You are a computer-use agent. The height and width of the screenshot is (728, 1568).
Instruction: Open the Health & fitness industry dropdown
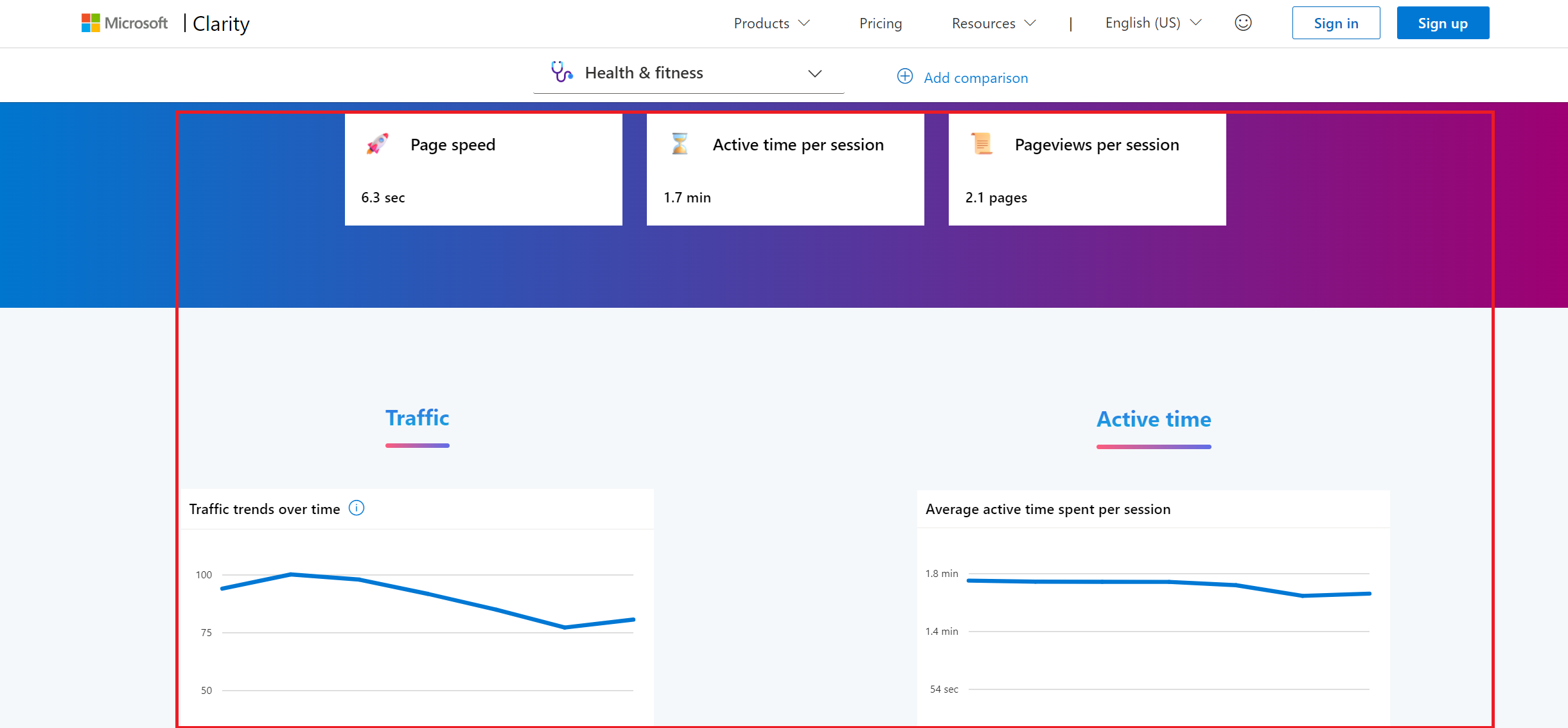688,73
